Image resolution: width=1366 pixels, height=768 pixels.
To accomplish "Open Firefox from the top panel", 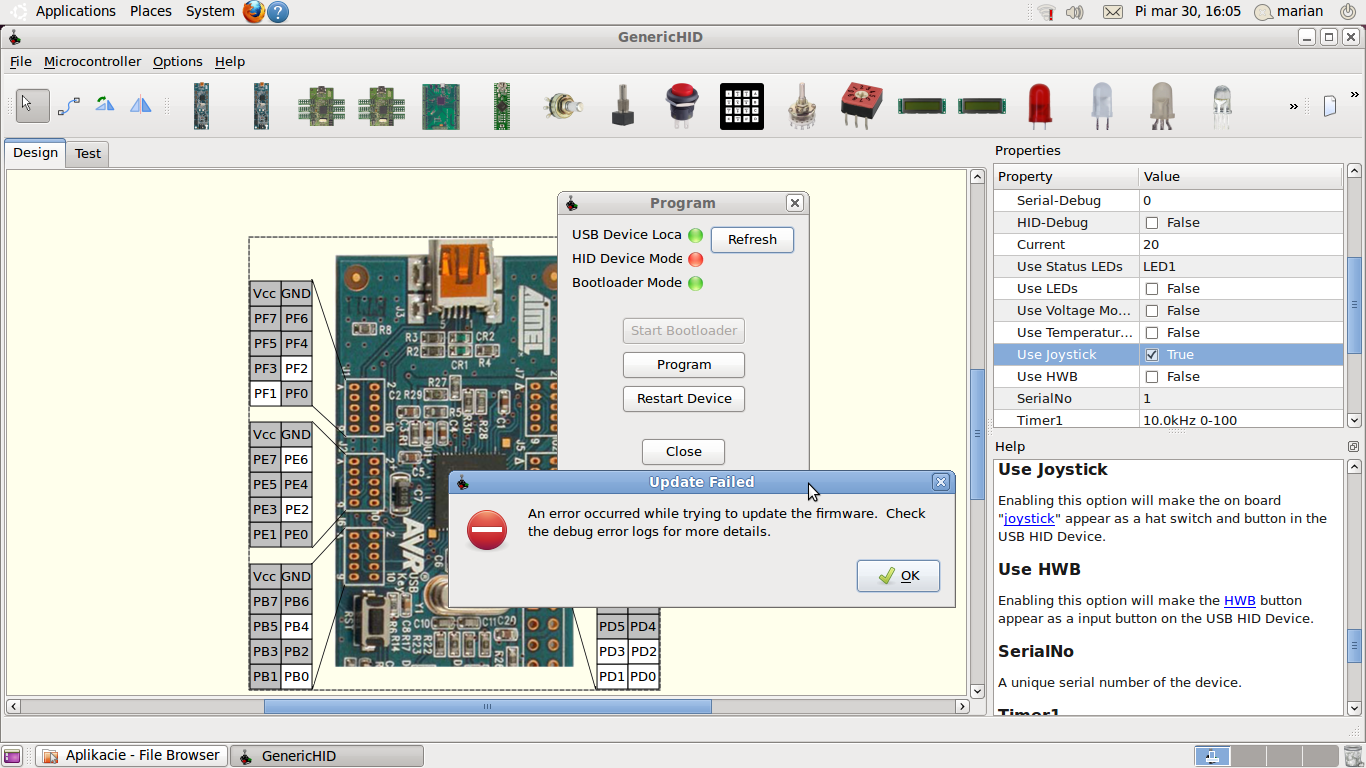I will 254,12.
